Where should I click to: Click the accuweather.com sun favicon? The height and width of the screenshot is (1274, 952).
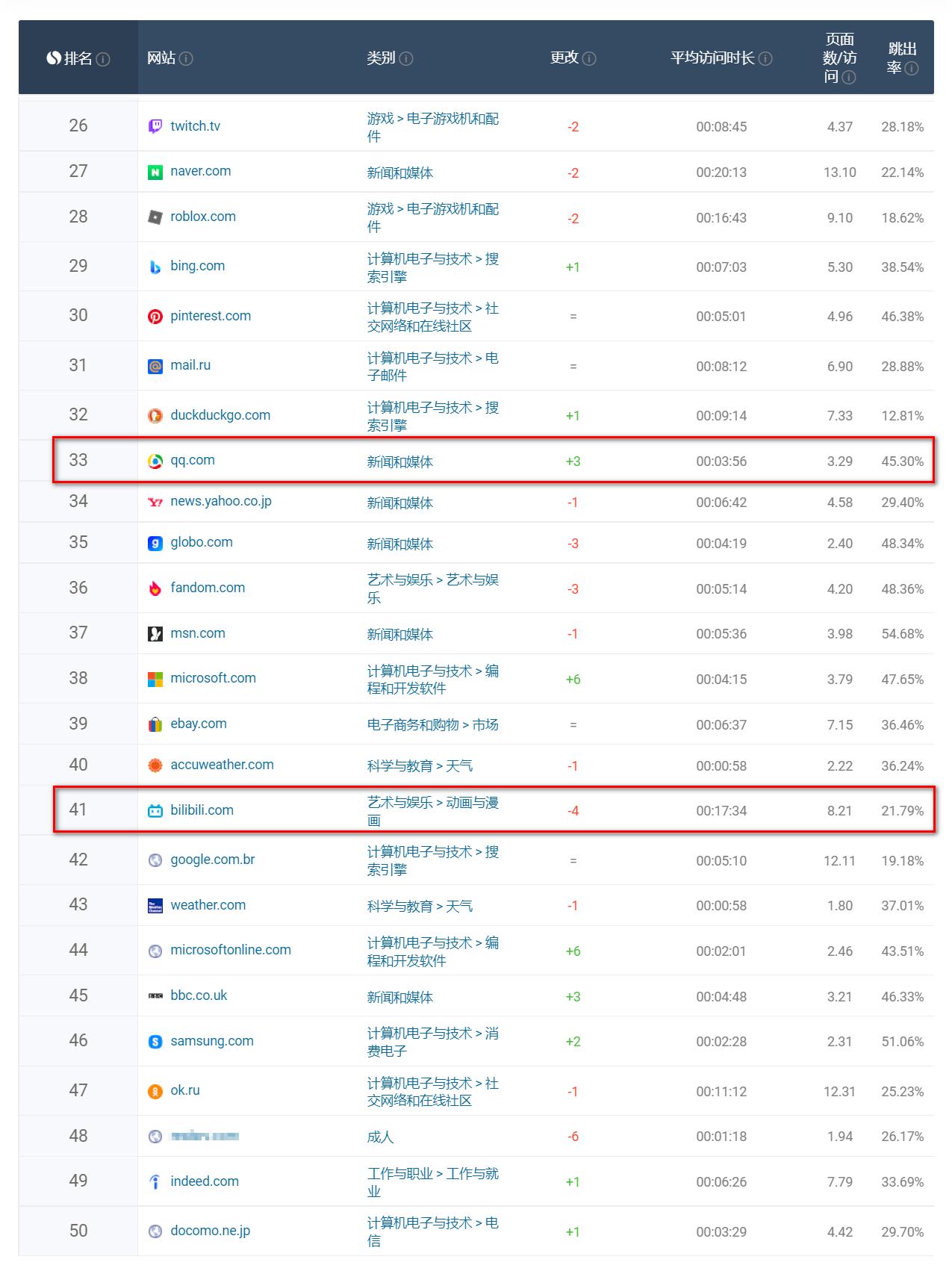coord(155,765)
